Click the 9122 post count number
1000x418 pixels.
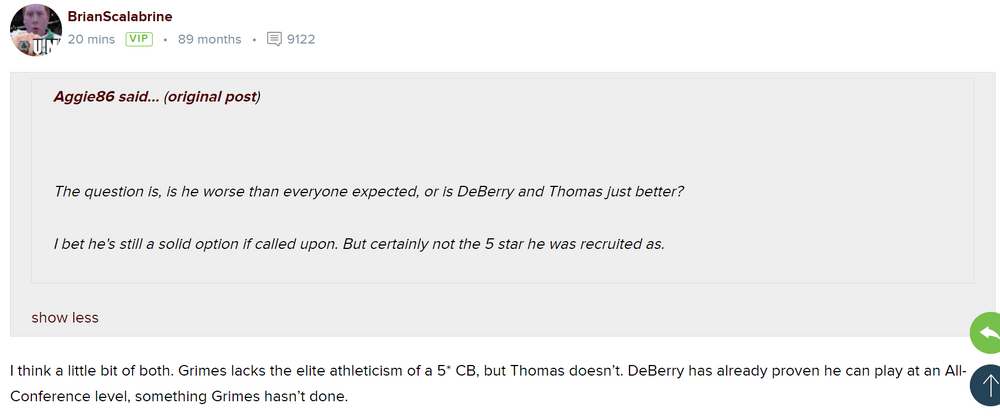point(301,40)
